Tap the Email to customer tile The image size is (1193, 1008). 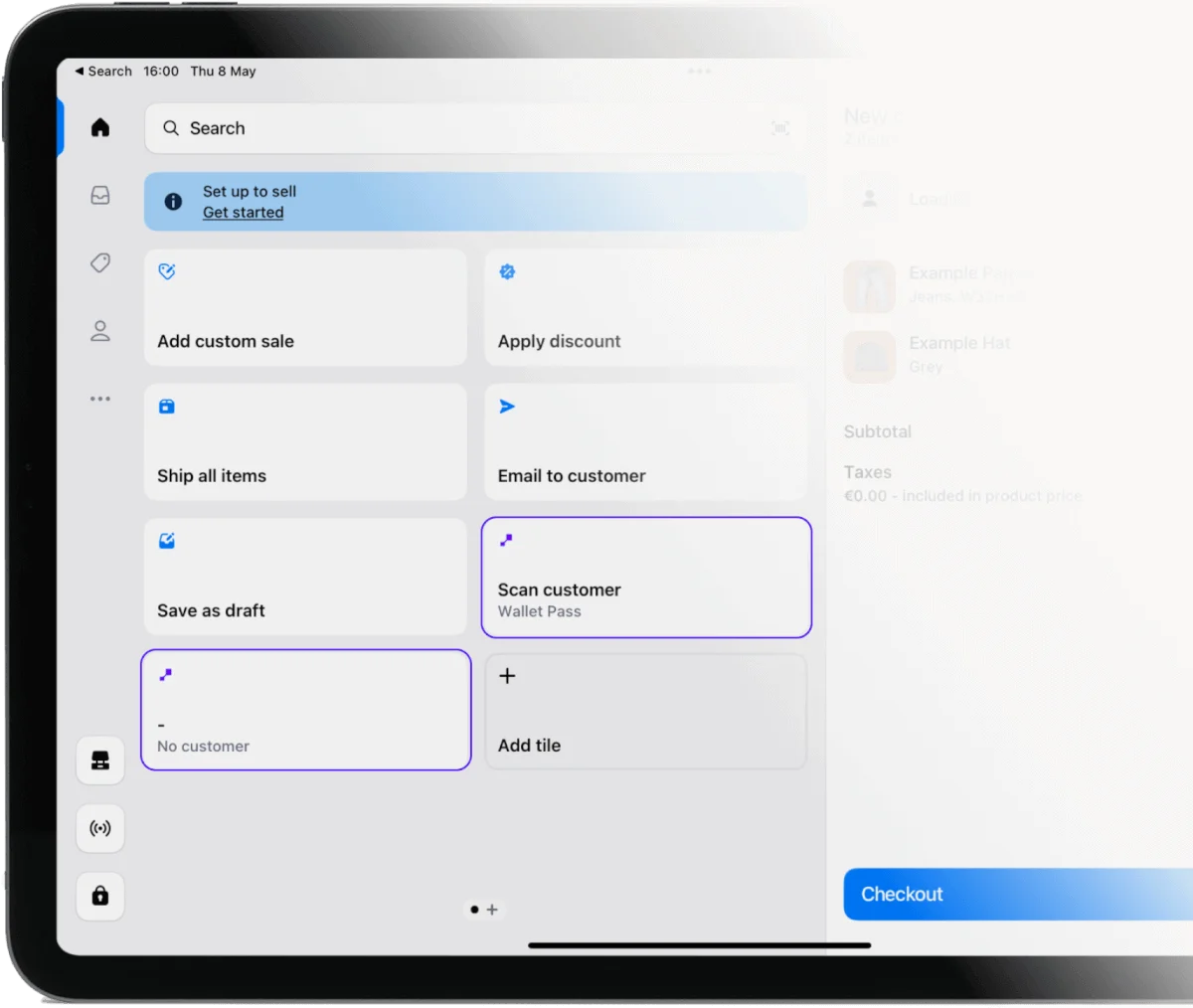(646, 441)
